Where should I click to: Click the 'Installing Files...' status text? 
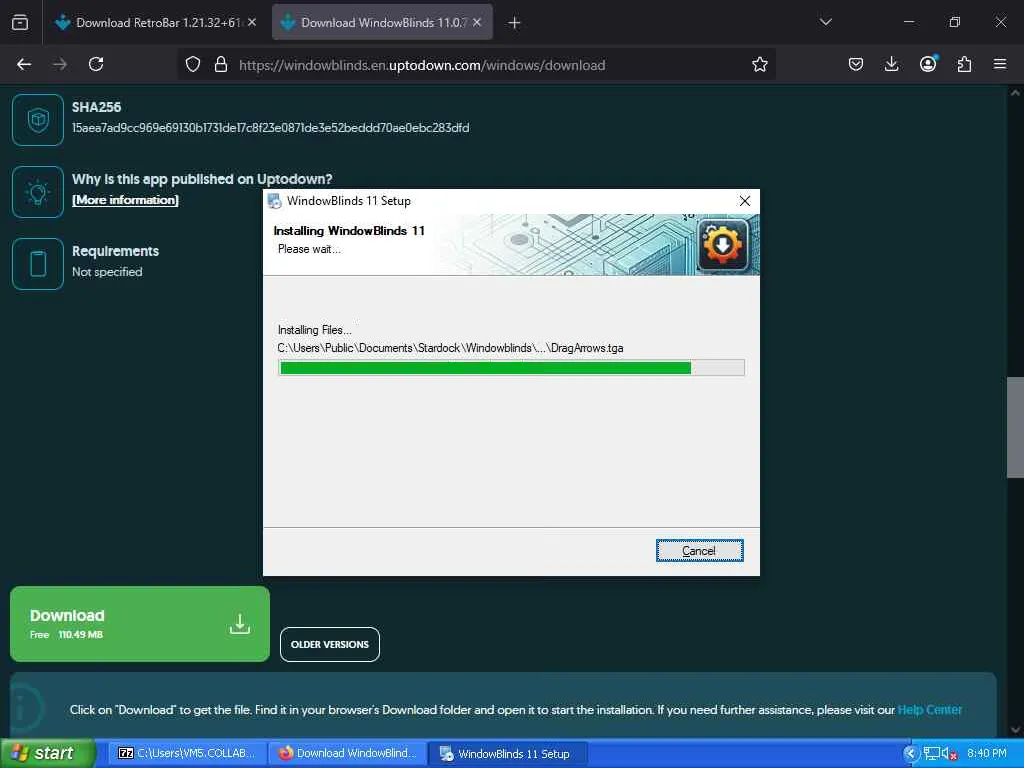point(315,330)
